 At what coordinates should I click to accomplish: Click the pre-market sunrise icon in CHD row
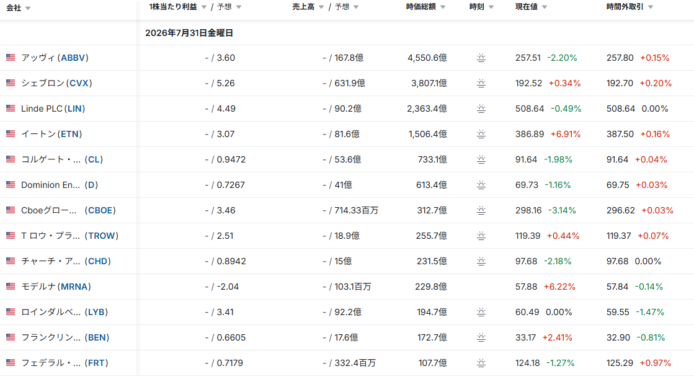tap(481, 261)
